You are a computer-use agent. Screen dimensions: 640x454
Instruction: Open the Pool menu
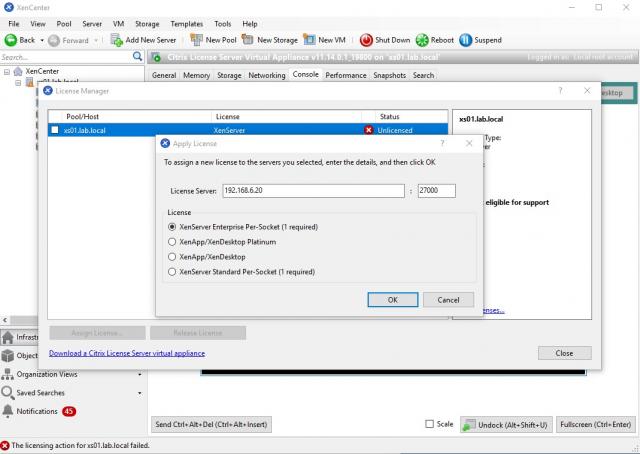[64, 24]
